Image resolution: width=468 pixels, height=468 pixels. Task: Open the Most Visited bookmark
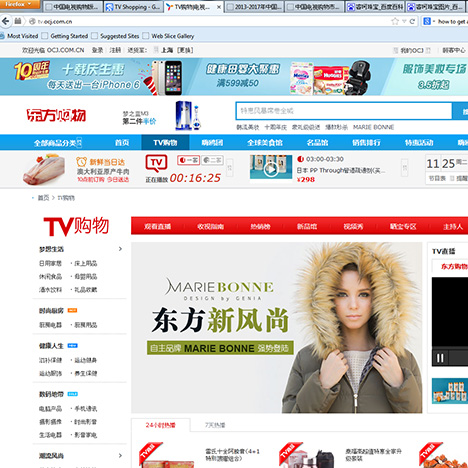click(x=19, y=36)
